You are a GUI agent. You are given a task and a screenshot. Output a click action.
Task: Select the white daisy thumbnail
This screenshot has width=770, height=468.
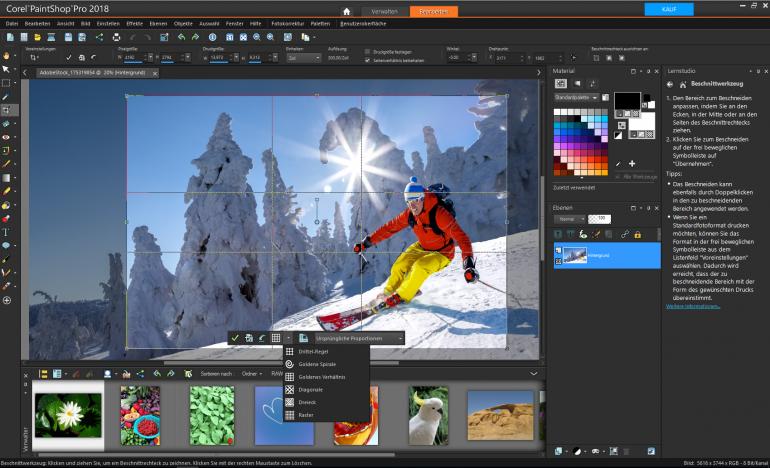(x=68, y=415)
